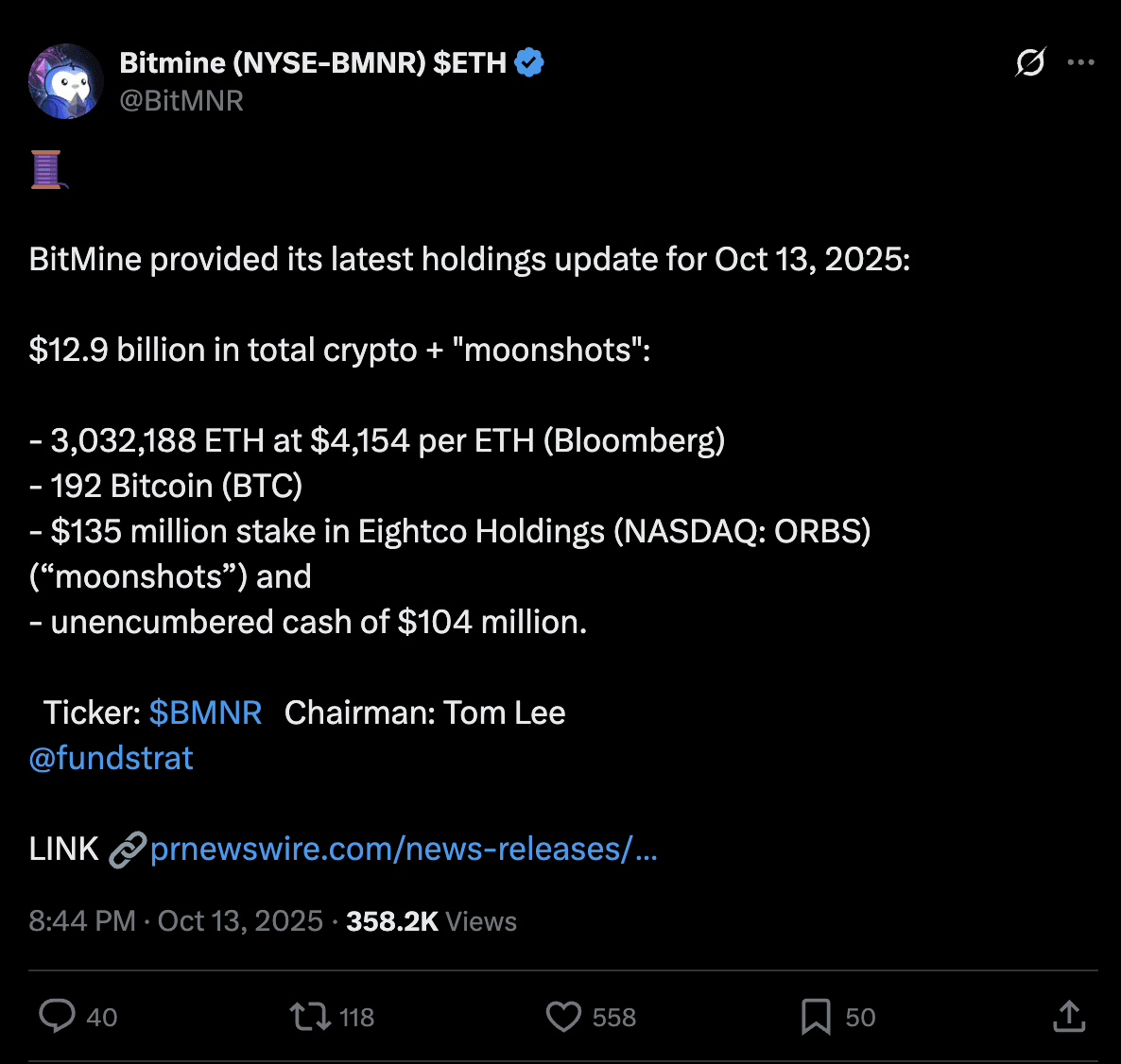
Task: Open the @BitMNR handle link
Action: (x=181, y=101)
